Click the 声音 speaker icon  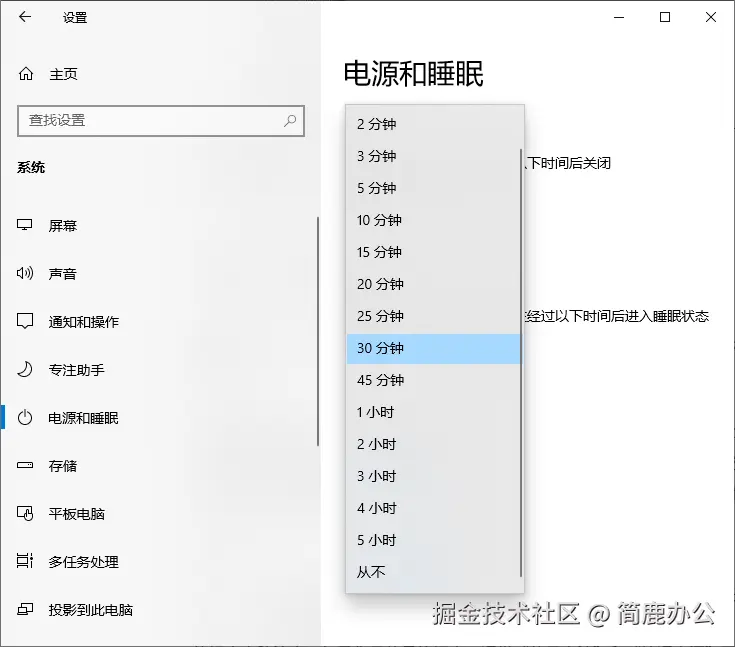(25, 273)
